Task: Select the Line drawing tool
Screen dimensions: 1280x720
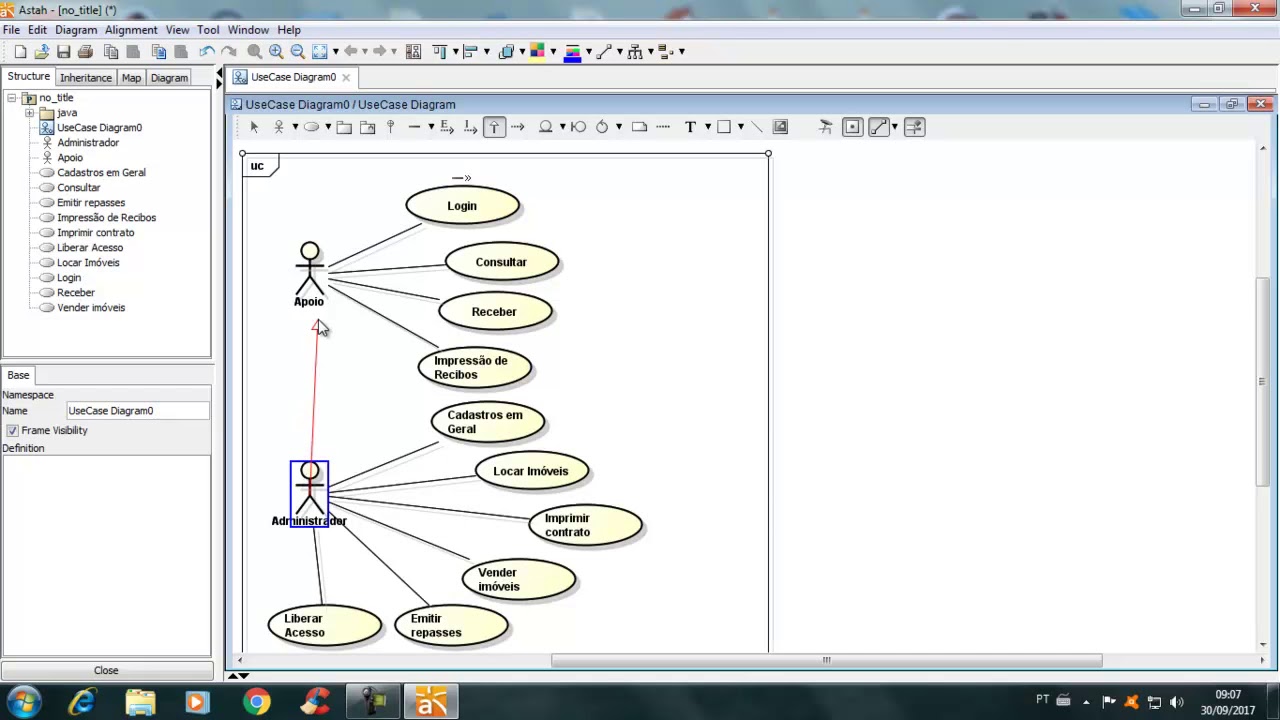Action: point(756,127)
